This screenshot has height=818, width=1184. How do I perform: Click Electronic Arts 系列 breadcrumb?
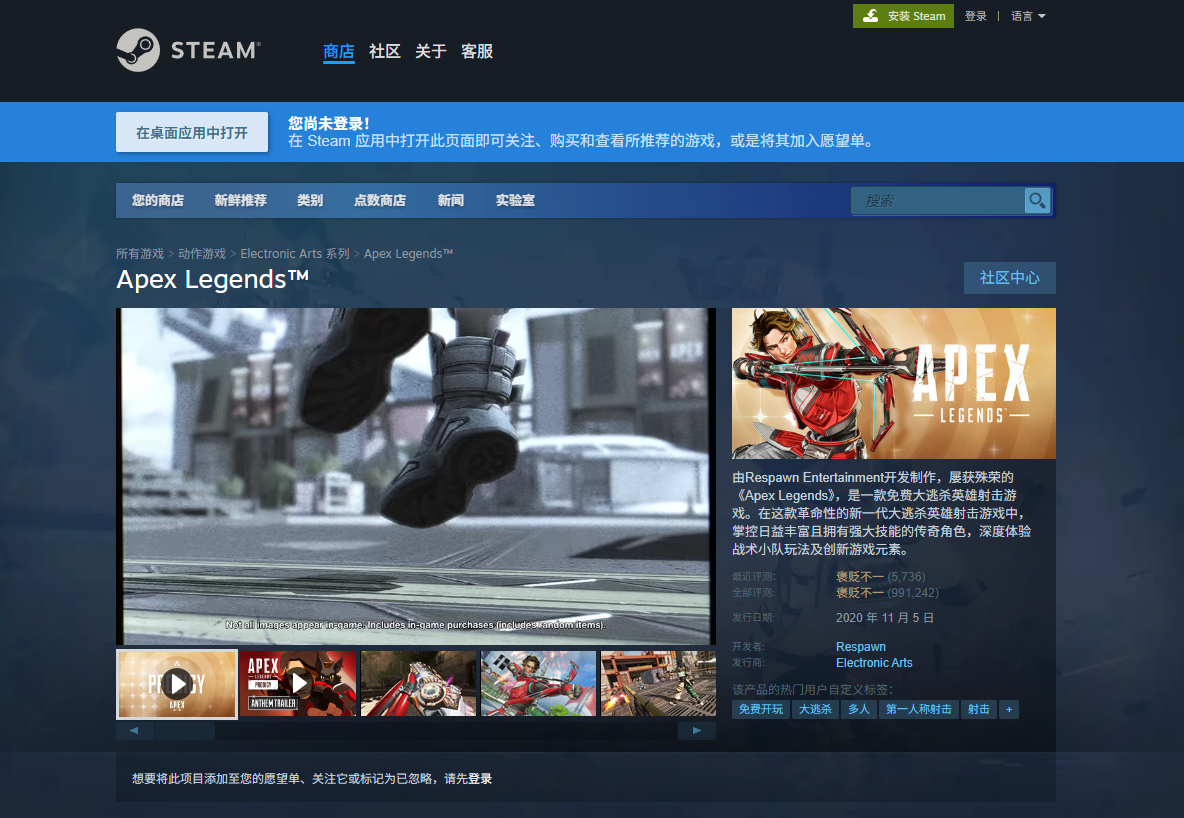[x=294, y=254]
